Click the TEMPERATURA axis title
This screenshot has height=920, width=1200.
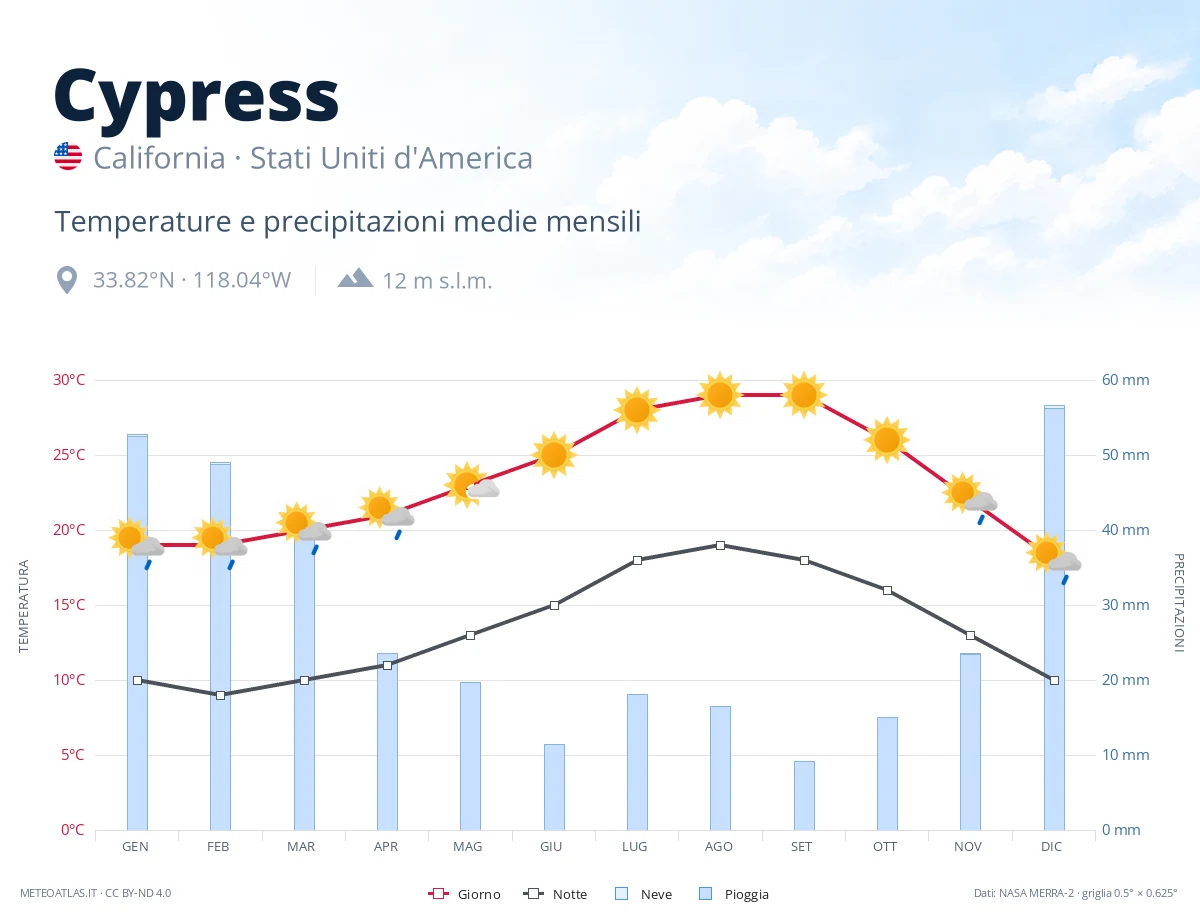(x=24, y=606)
